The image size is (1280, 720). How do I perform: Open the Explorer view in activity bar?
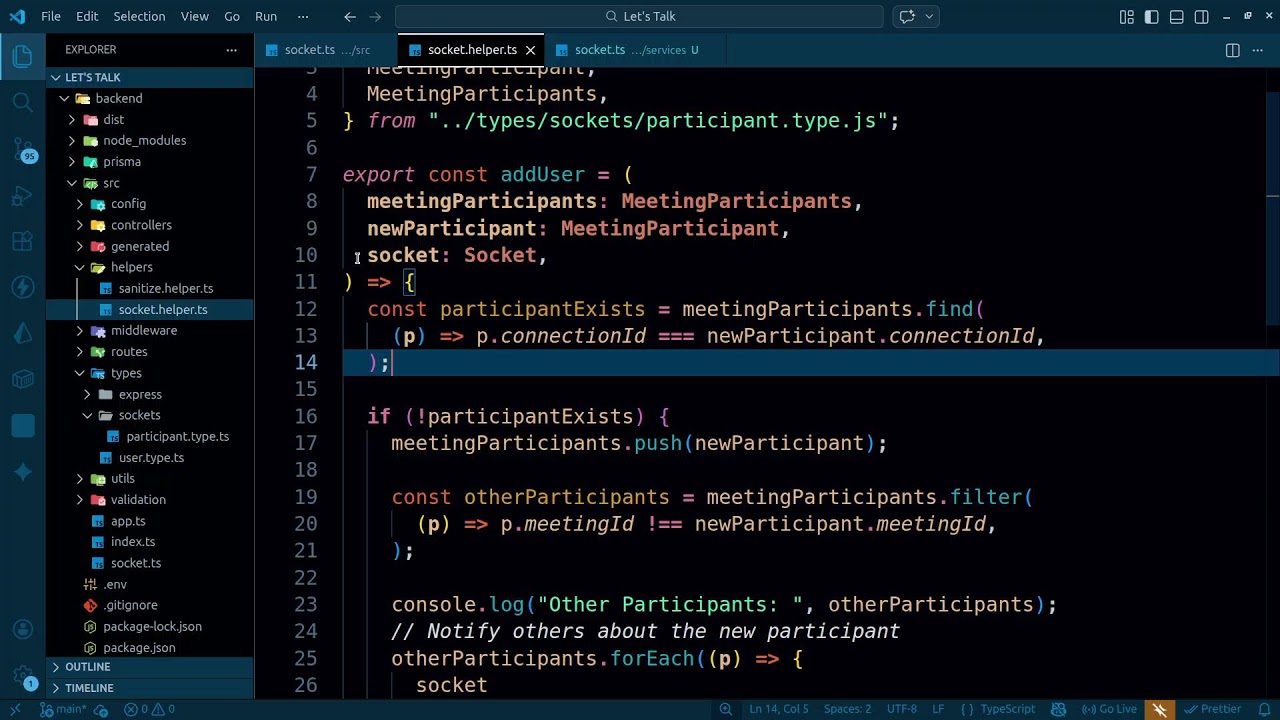pyautogui.click(x=22, y=56)
